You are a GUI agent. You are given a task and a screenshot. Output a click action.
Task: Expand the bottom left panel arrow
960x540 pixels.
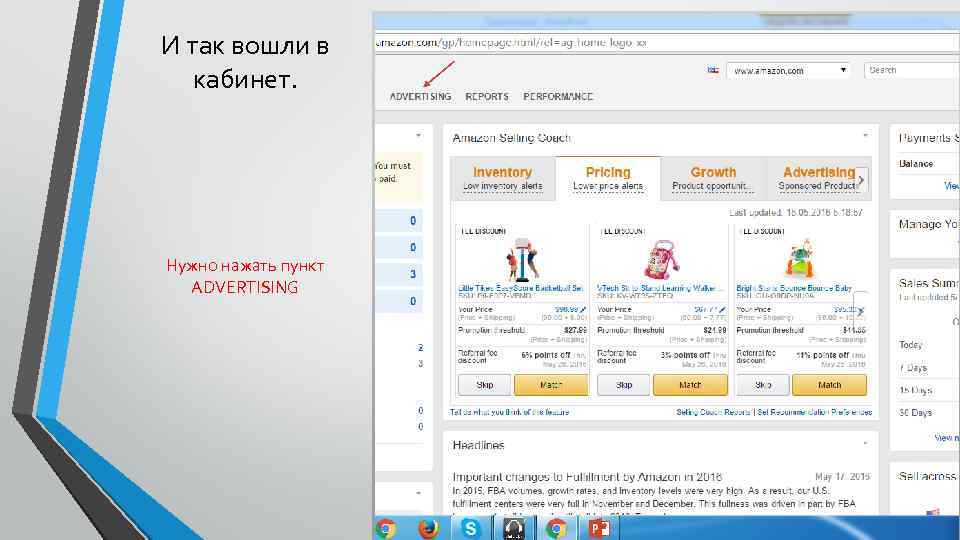[x=418, y=493]
